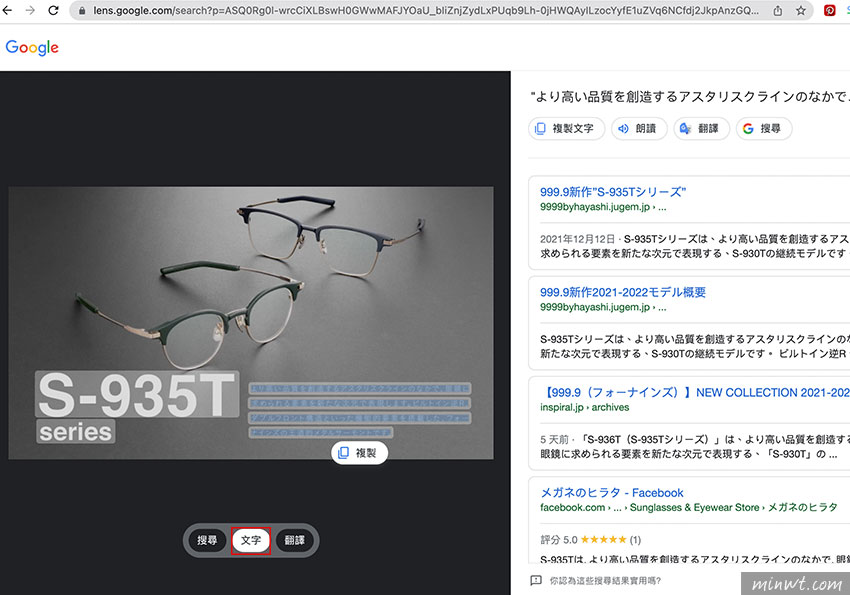850x595 pixels.
Task: Switch to the 文字 mode tab
Action: (251, 540)
